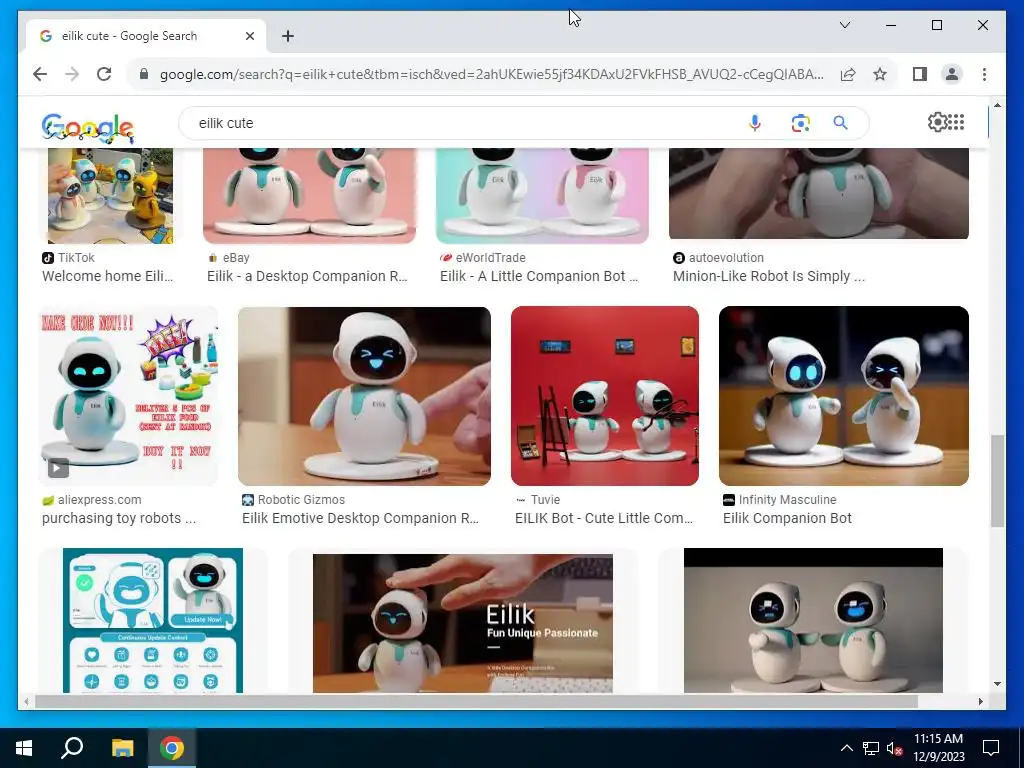Bookmark this tab with the star icon
This screenshot has height=768, width=1024.
tap(880, 74)
